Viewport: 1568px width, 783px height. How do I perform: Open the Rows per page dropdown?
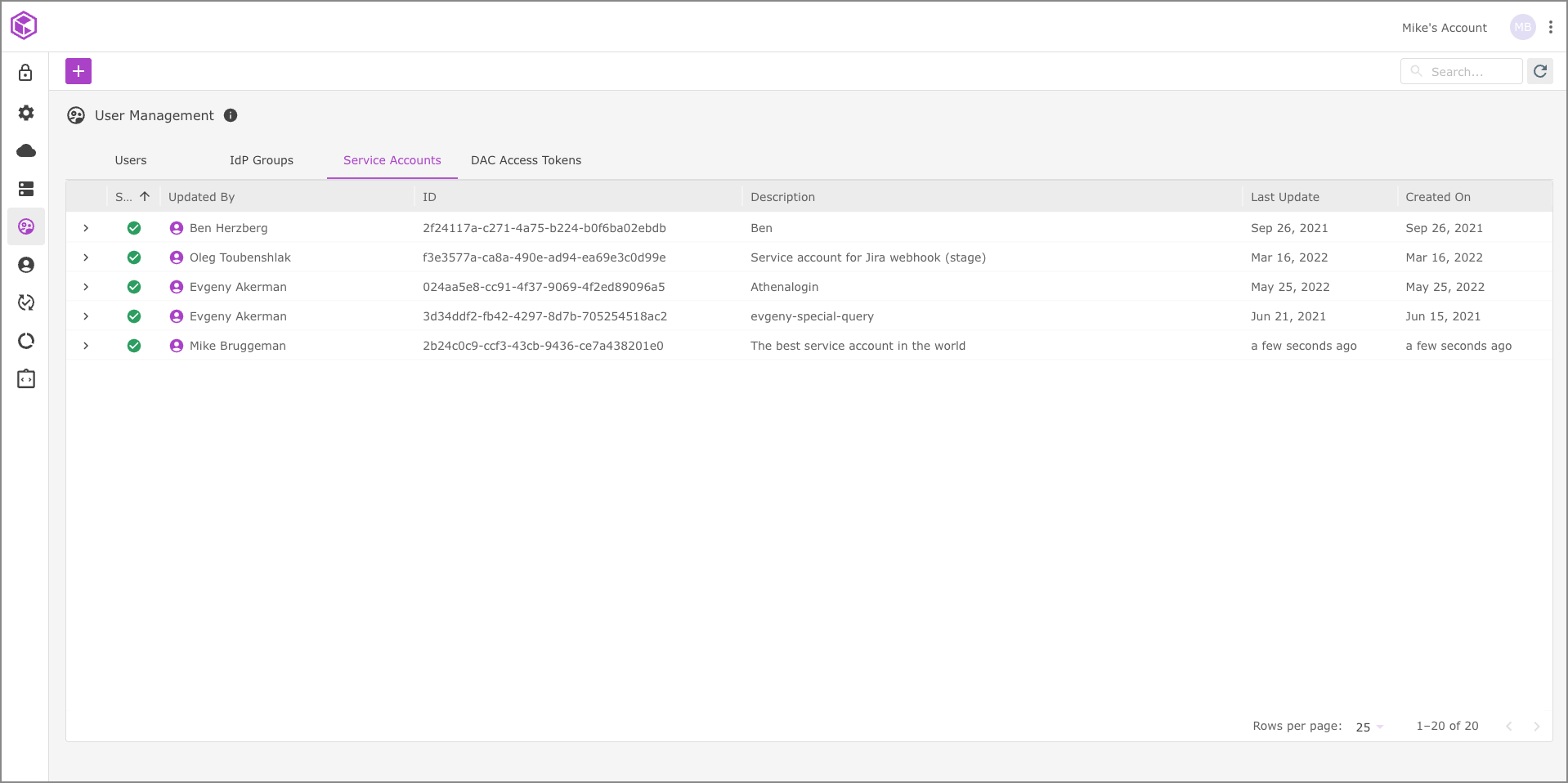(x=1369, y=727)
